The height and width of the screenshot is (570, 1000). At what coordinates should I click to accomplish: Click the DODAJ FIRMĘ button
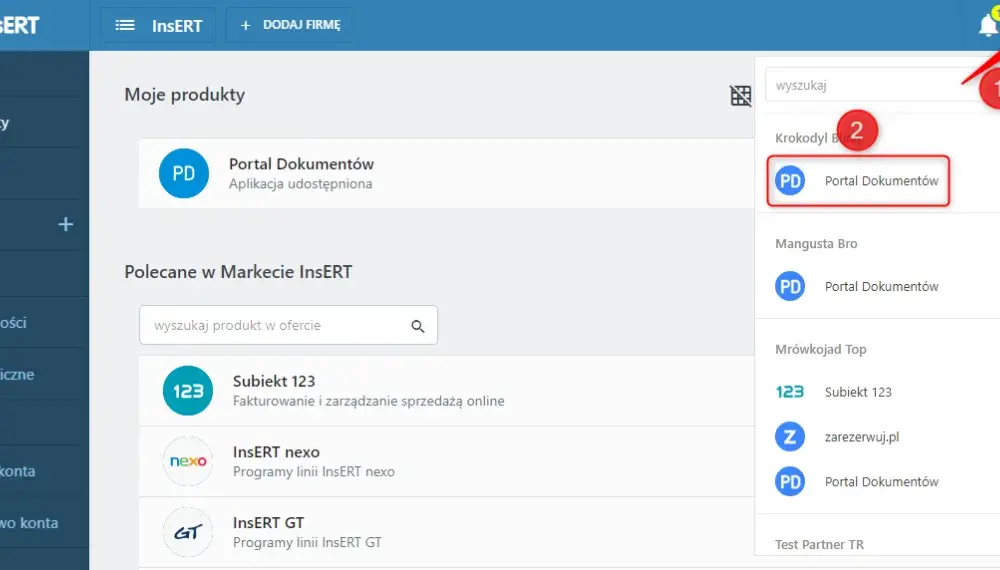point(290,25)
